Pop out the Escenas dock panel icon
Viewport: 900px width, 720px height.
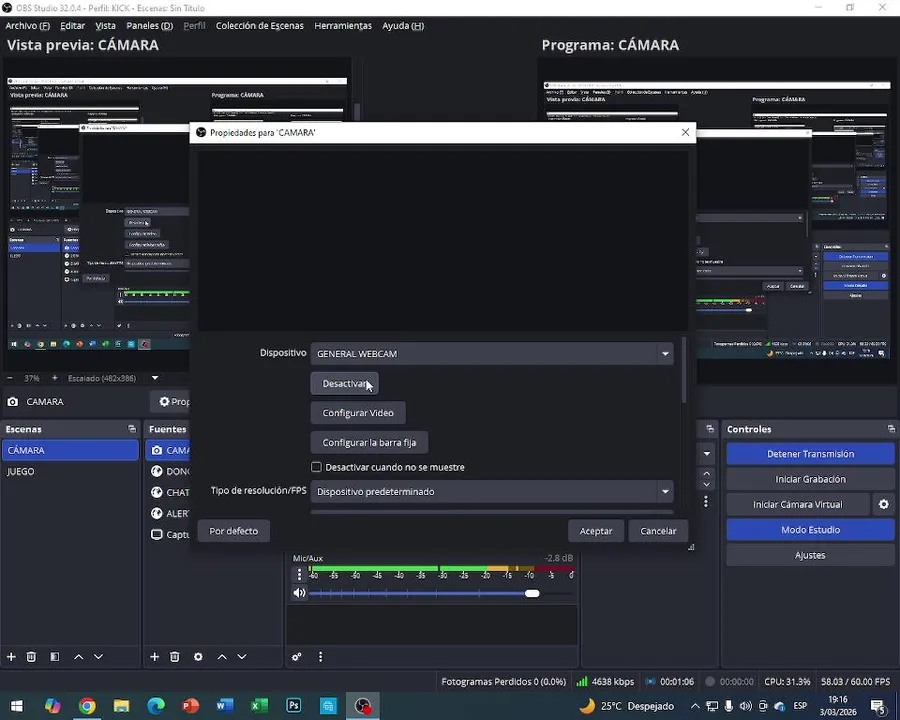point(132,429)
